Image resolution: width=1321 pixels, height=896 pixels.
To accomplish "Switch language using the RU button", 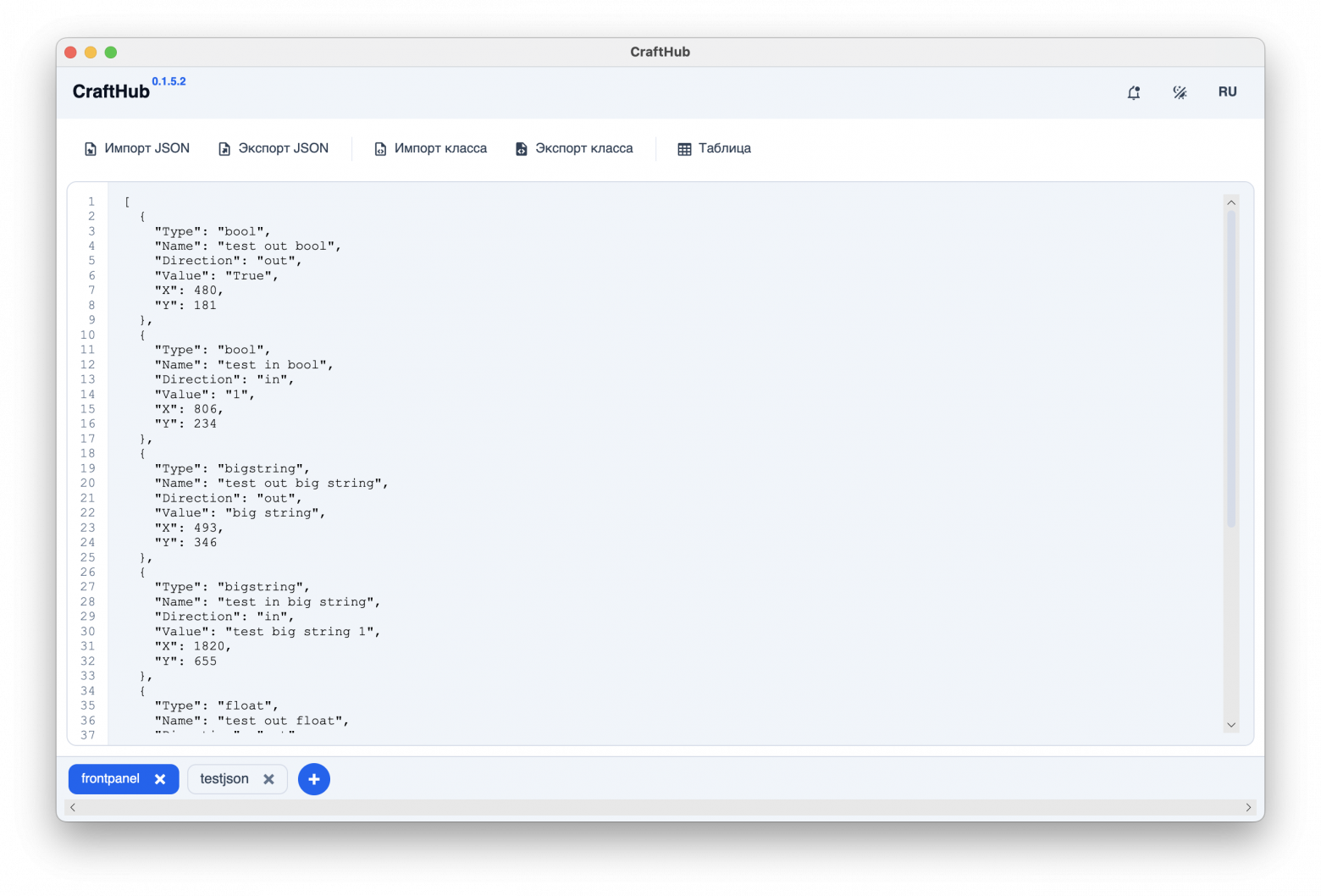I will pos(1227,91).
